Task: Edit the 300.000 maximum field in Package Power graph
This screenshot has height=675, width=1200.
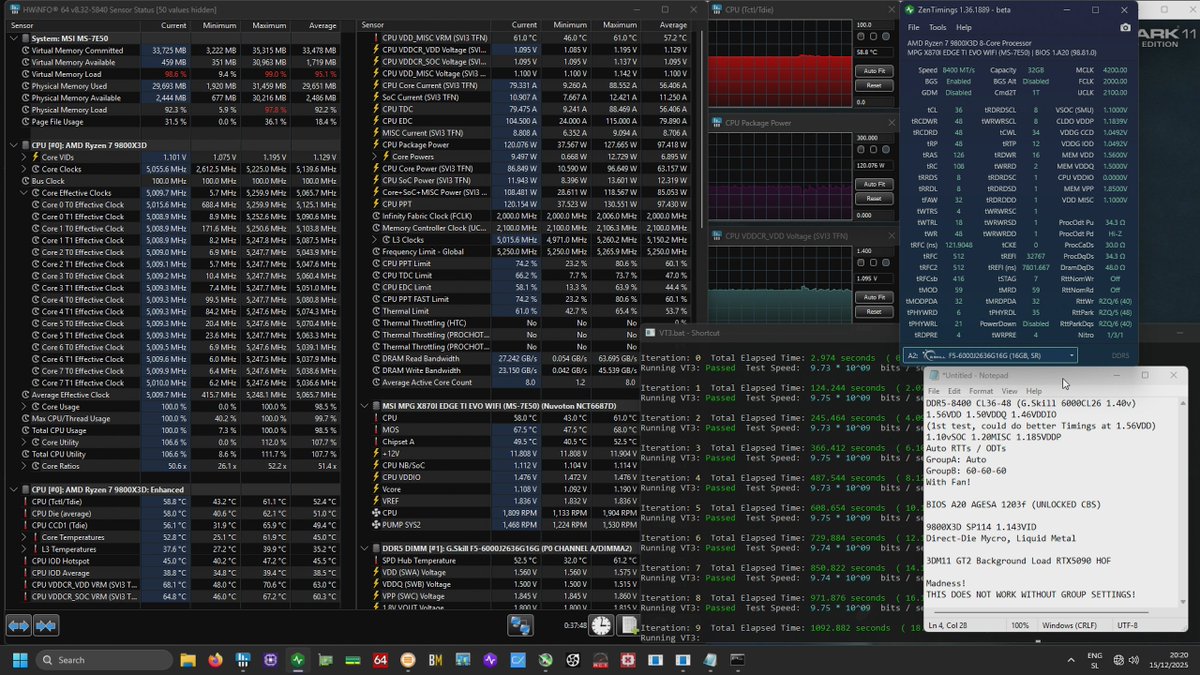Action: (x=874, y=138)
